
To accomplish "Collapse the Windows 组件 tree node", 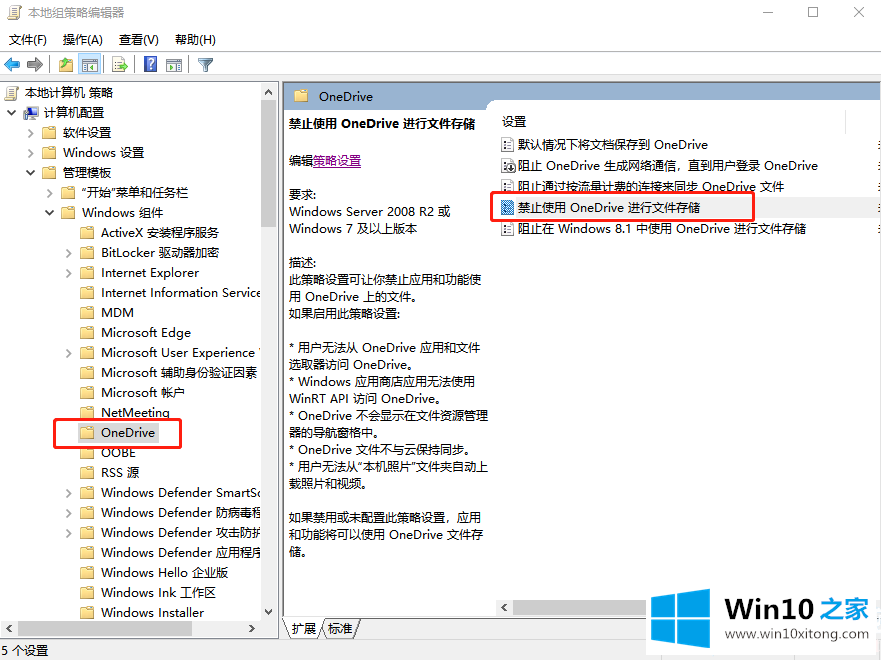I will coord(49,213).
